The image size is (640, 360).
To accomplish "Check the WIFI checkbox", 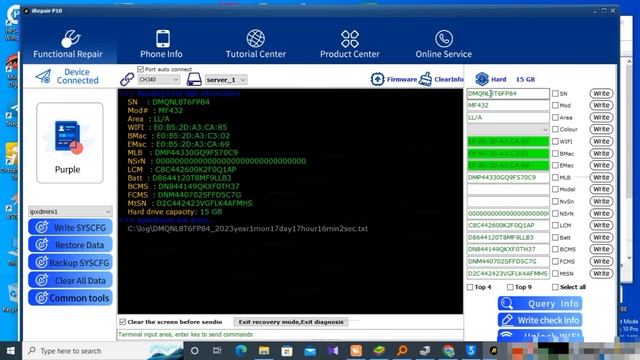I will pyautogui.click(x=555, y=141).
